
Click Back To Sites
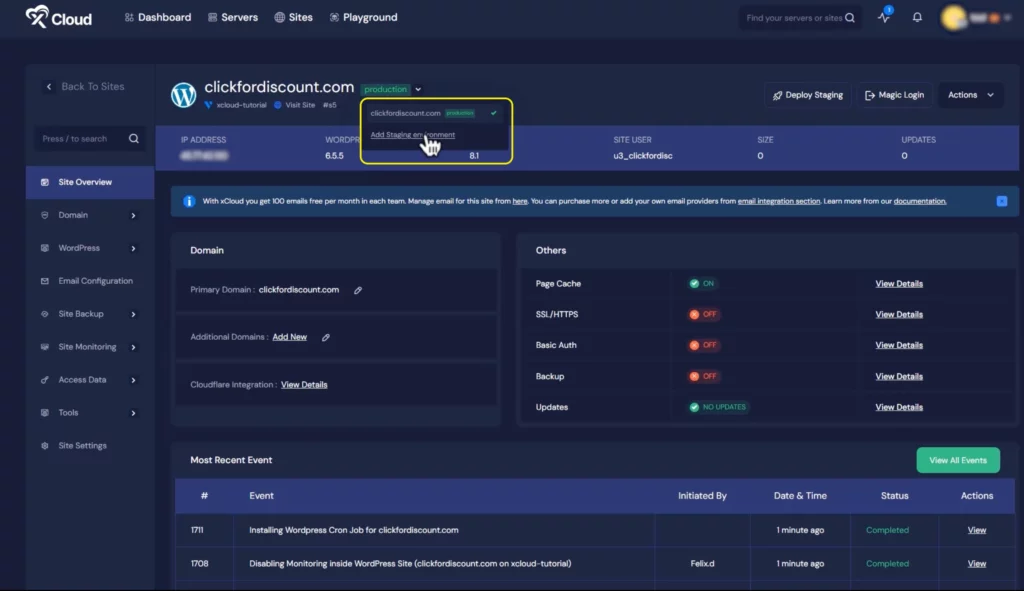[x=84, y=86]
